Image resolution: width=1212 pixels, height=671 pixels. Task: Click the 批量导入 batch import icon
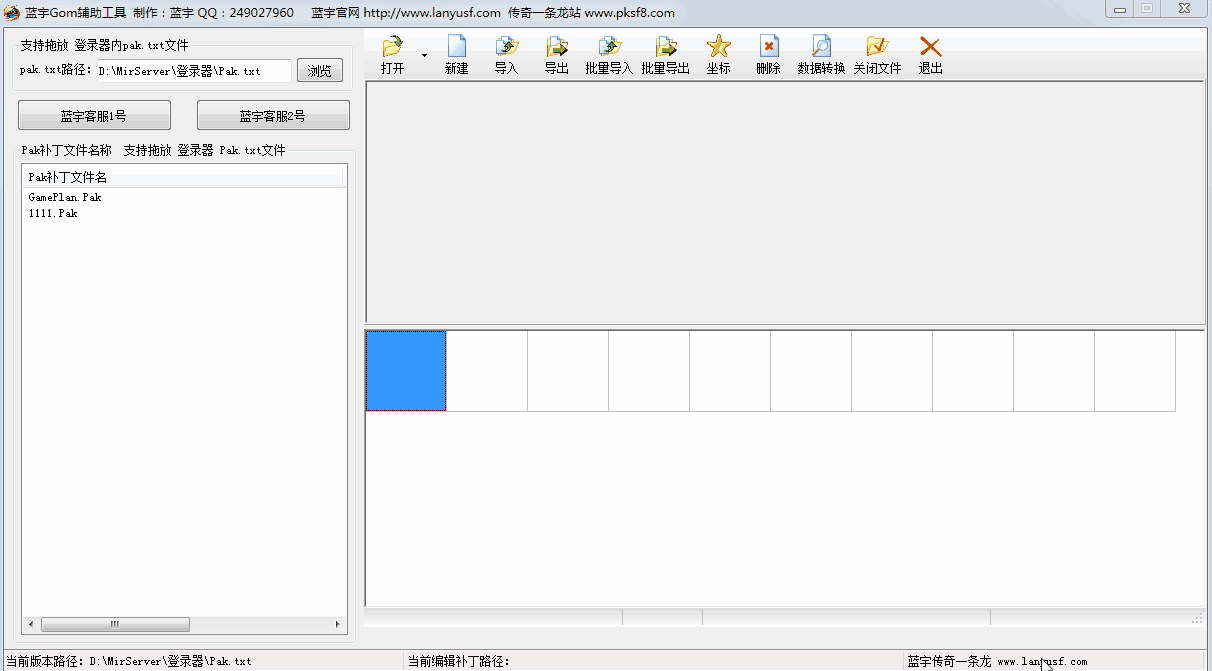point(609,47)
